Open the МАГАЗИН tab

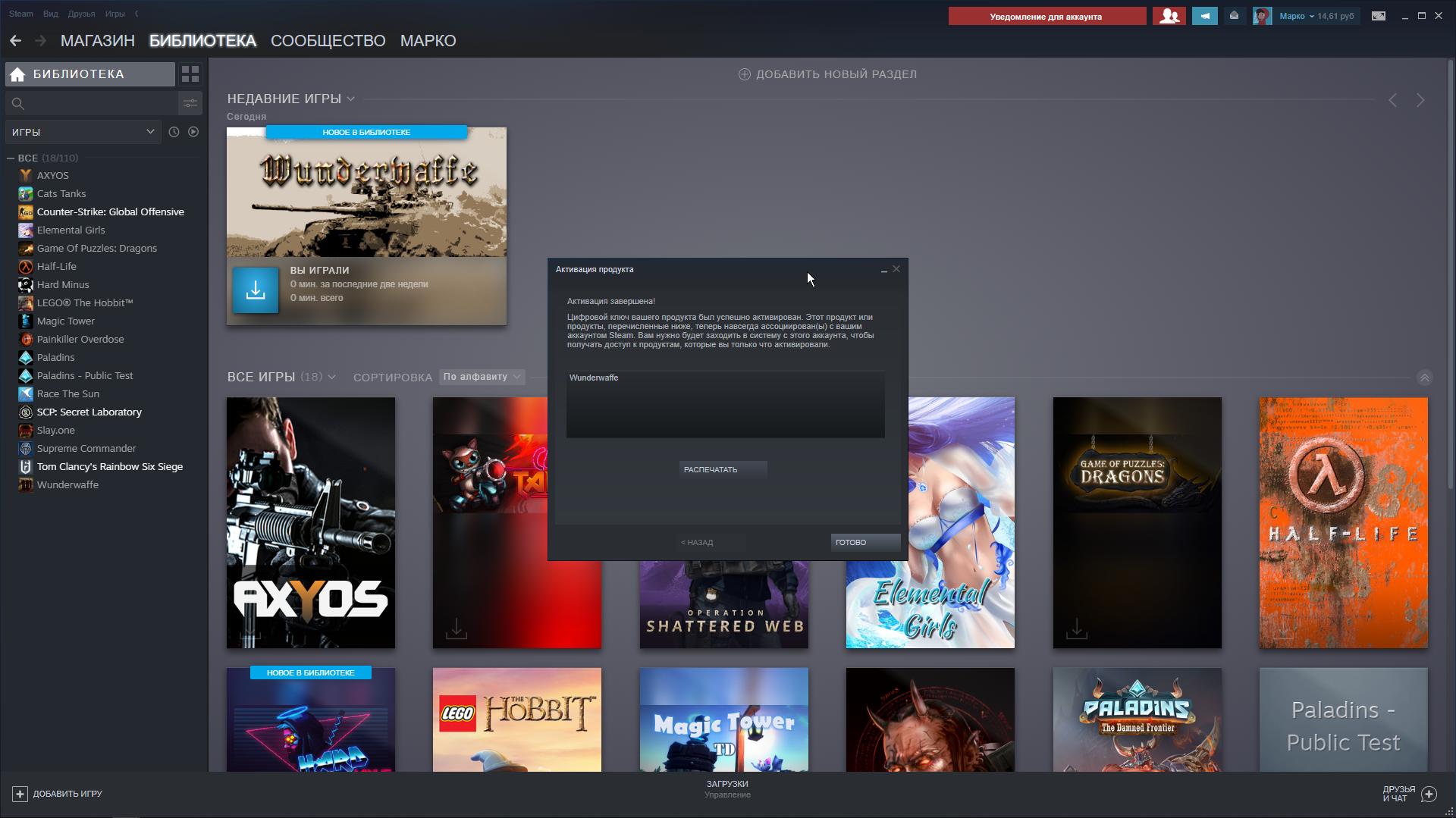click(98, 41)
